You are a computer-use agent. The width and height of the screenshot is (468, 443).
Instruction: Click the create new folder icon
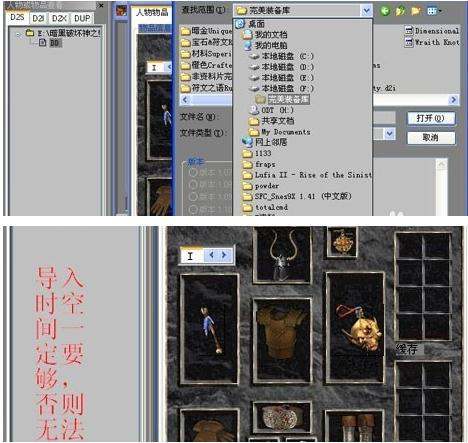click(x=415, y=11)
